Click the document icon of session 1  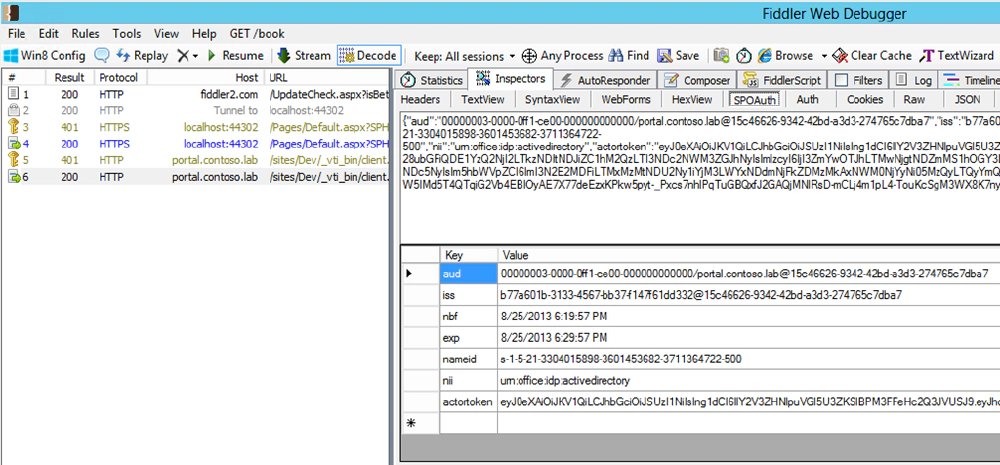coord(14,94)
